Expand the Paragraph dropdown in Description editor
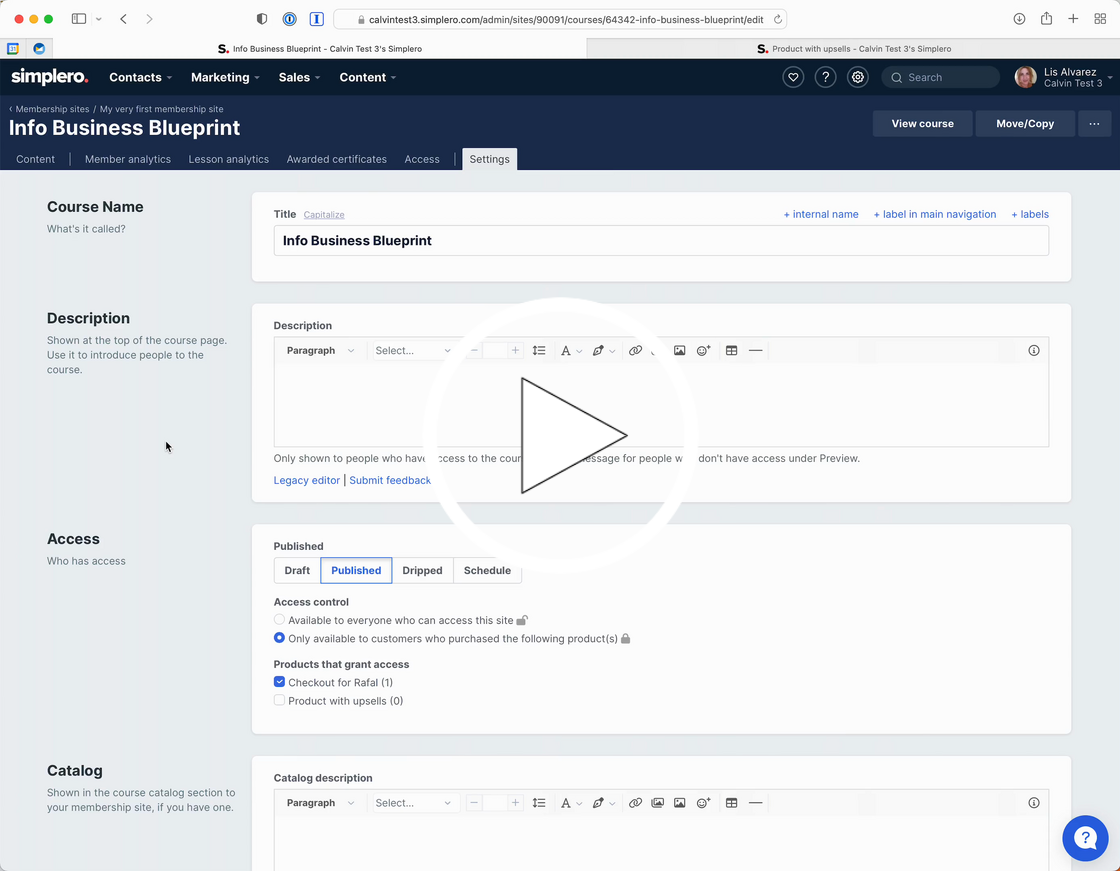The image size is (1120, 871). [320, 351]
